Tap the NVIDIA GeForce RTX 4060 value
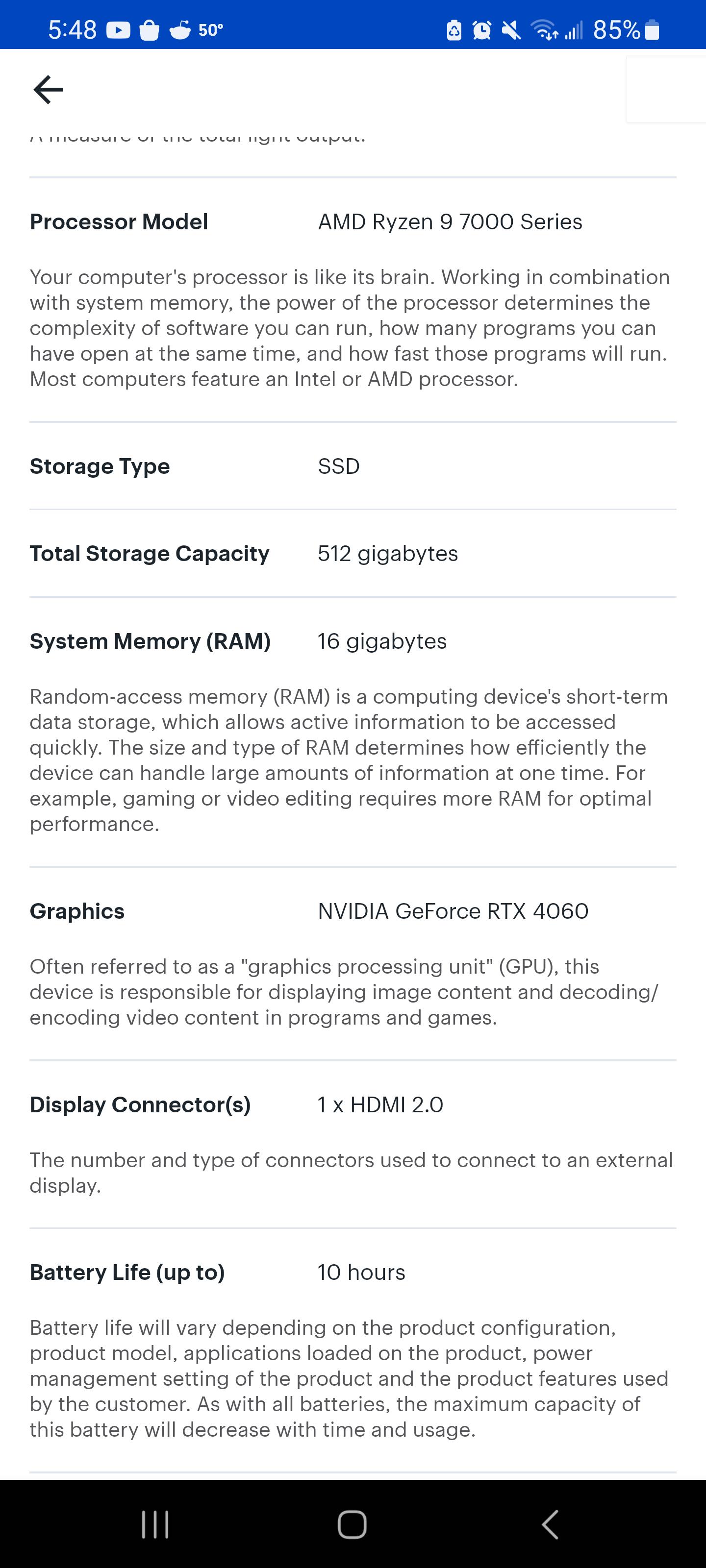Viewport: 706px width, 1568px height. click(453, 911)
